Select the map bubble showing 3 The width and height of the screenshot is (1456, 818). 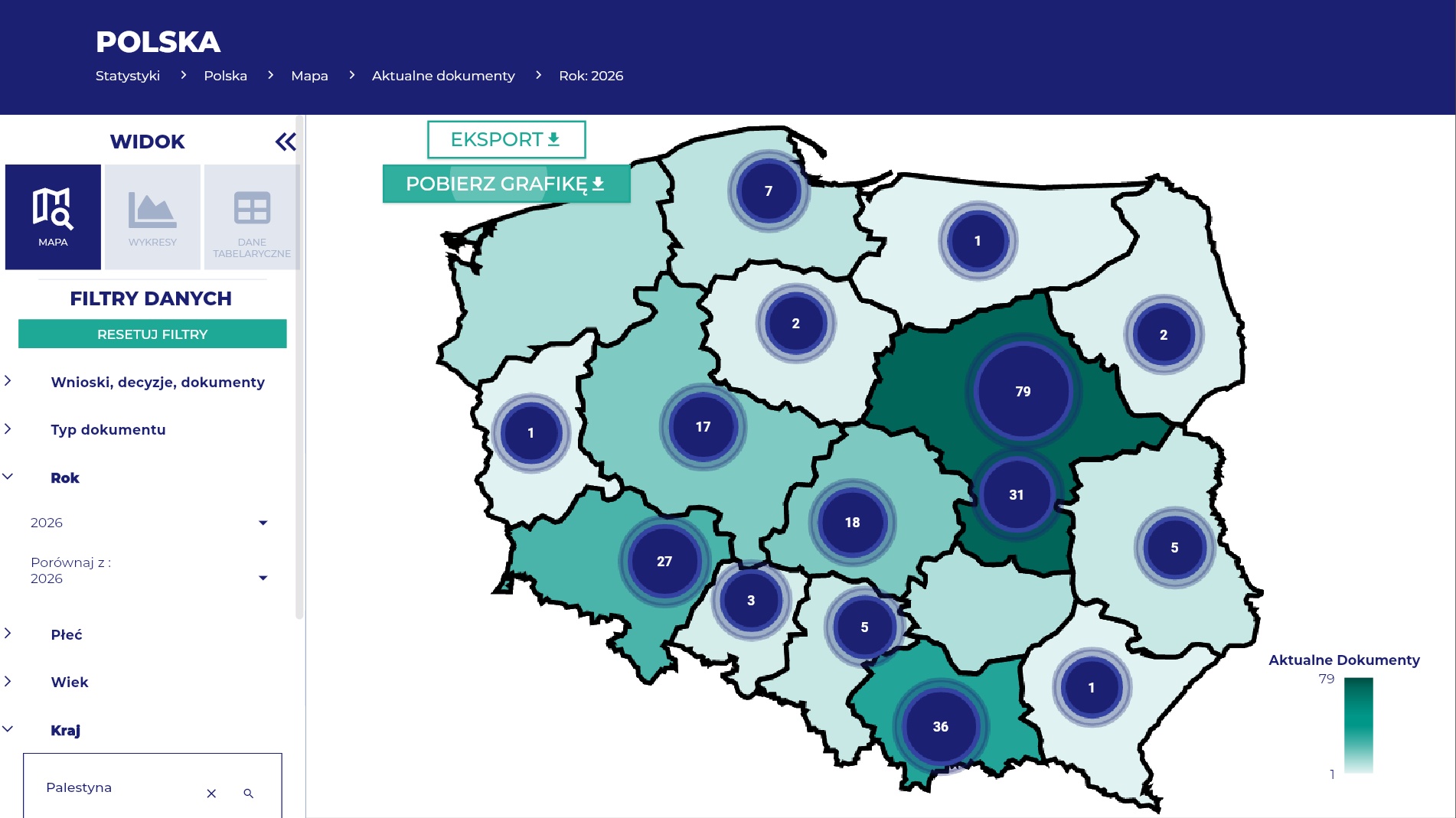click(x=751, y=601)
